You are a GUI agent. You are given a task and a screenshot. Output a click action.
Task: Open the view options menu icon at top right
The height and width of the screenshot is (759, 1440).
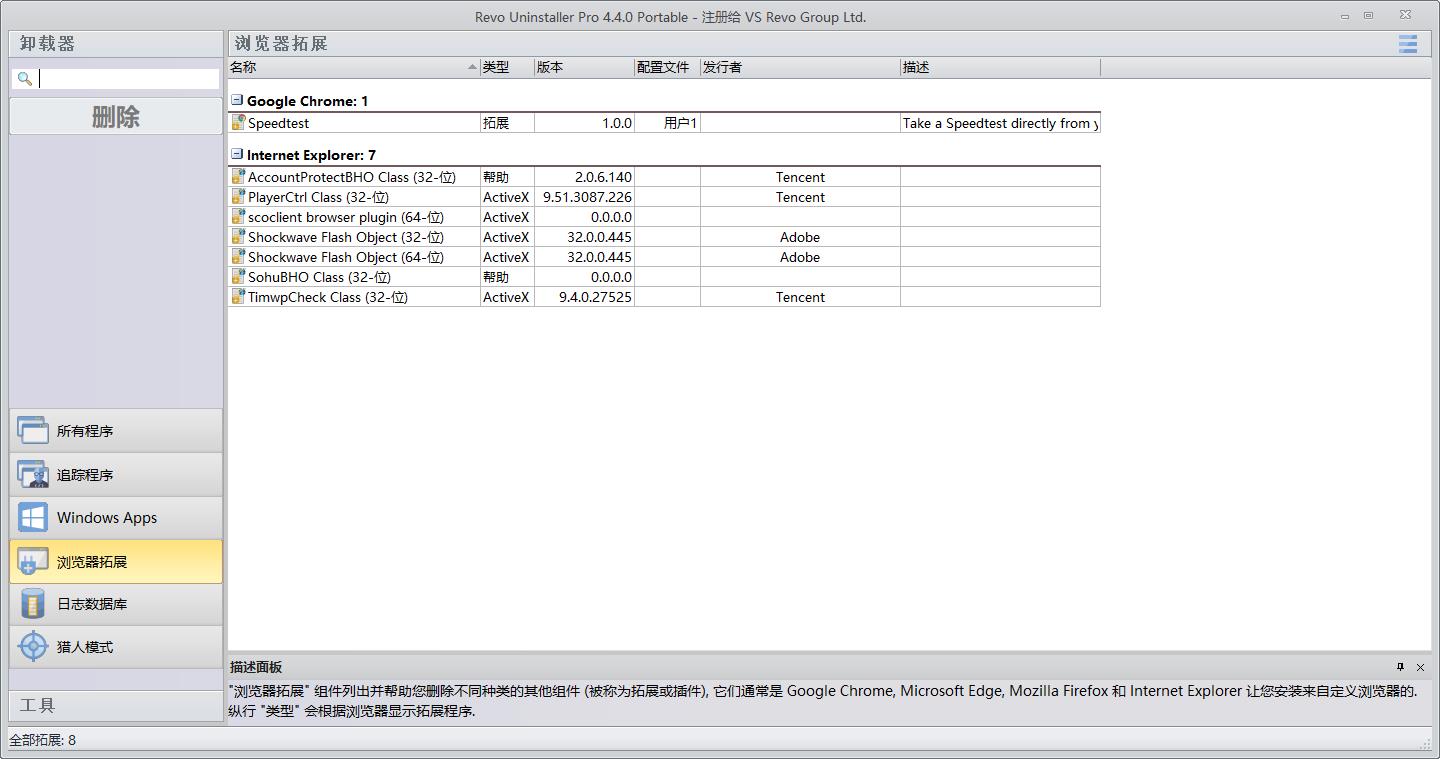pyautogui.click(x=1408, y=44)
